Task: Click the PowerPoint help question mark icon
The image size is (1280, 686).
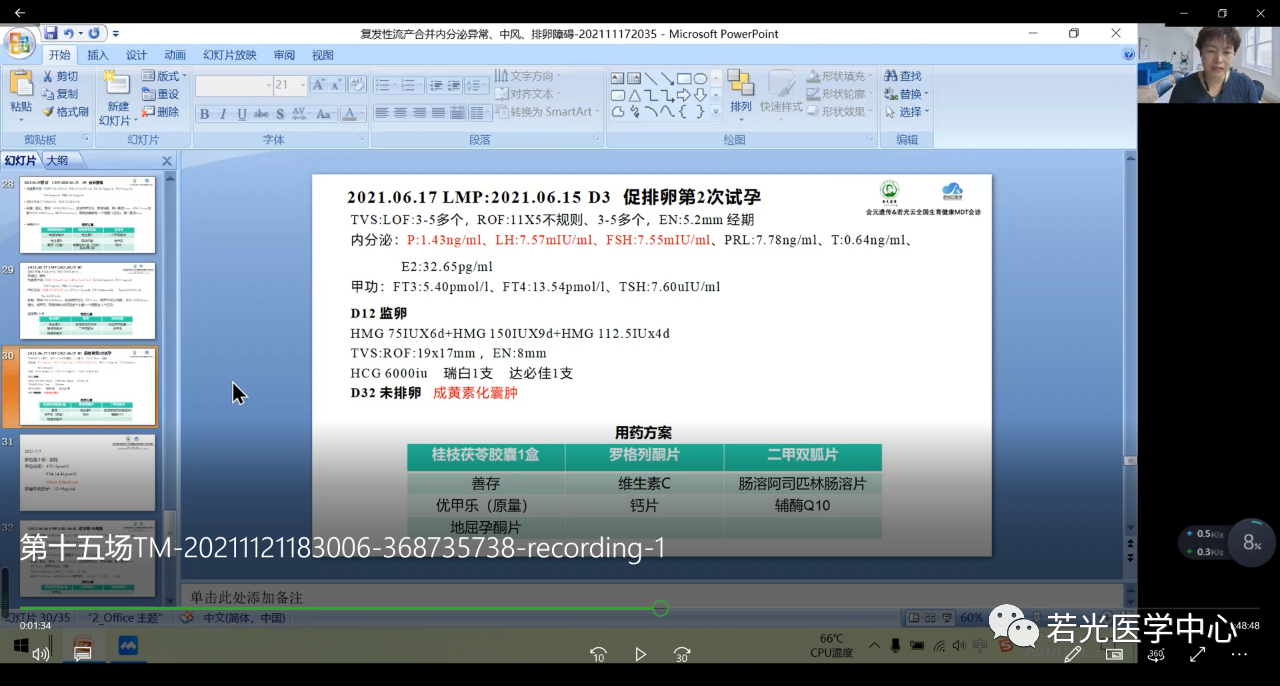Action: point(1128,55)
